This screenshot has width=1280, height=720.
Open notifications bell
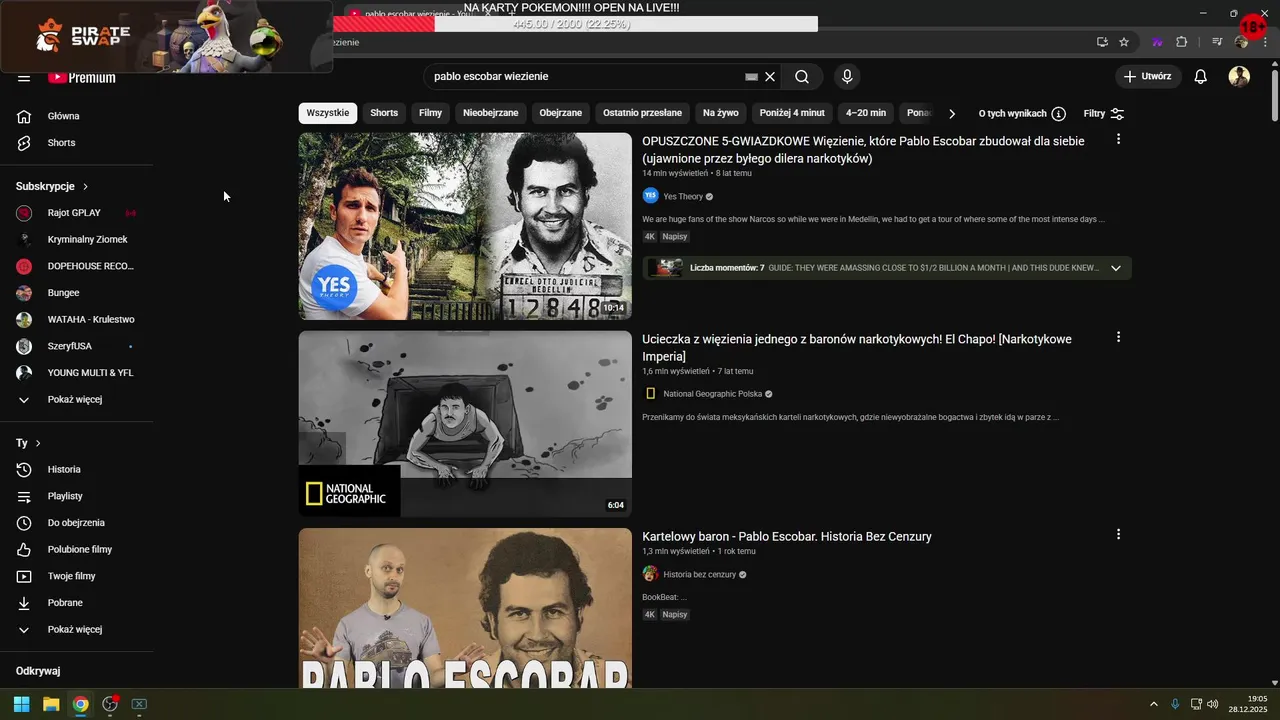pyautogui.click(x=1201, y=77)
